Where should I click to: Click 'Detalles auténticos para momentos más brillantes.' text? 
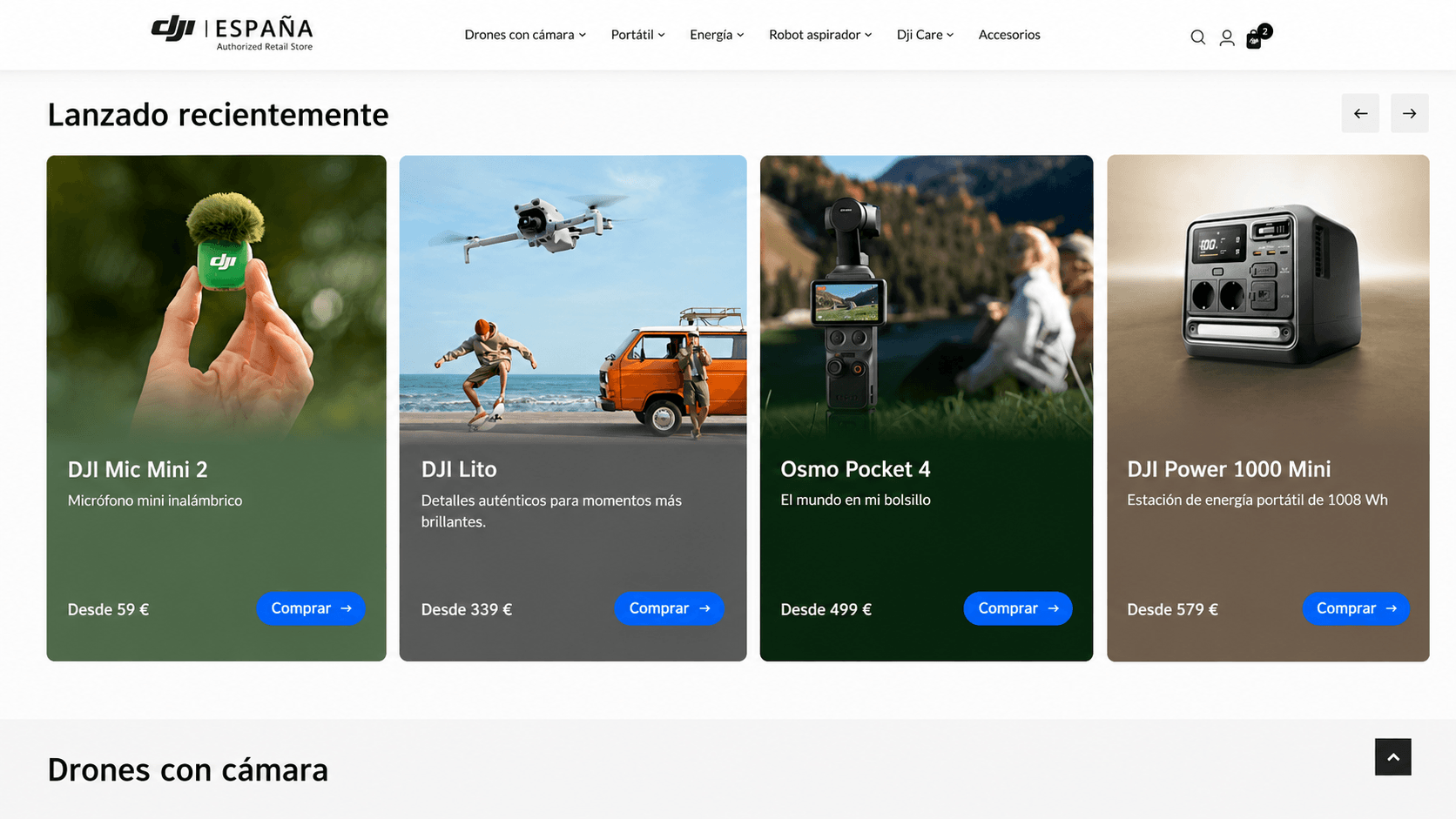point(551,511)
